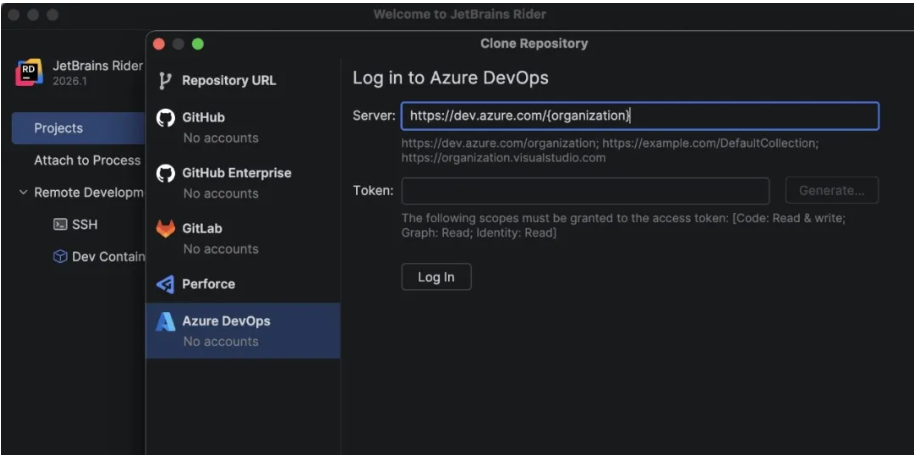Select Attach to Process item
This screenshot has width=920, height=459.
pyautogui.click(x=87, y=160)
